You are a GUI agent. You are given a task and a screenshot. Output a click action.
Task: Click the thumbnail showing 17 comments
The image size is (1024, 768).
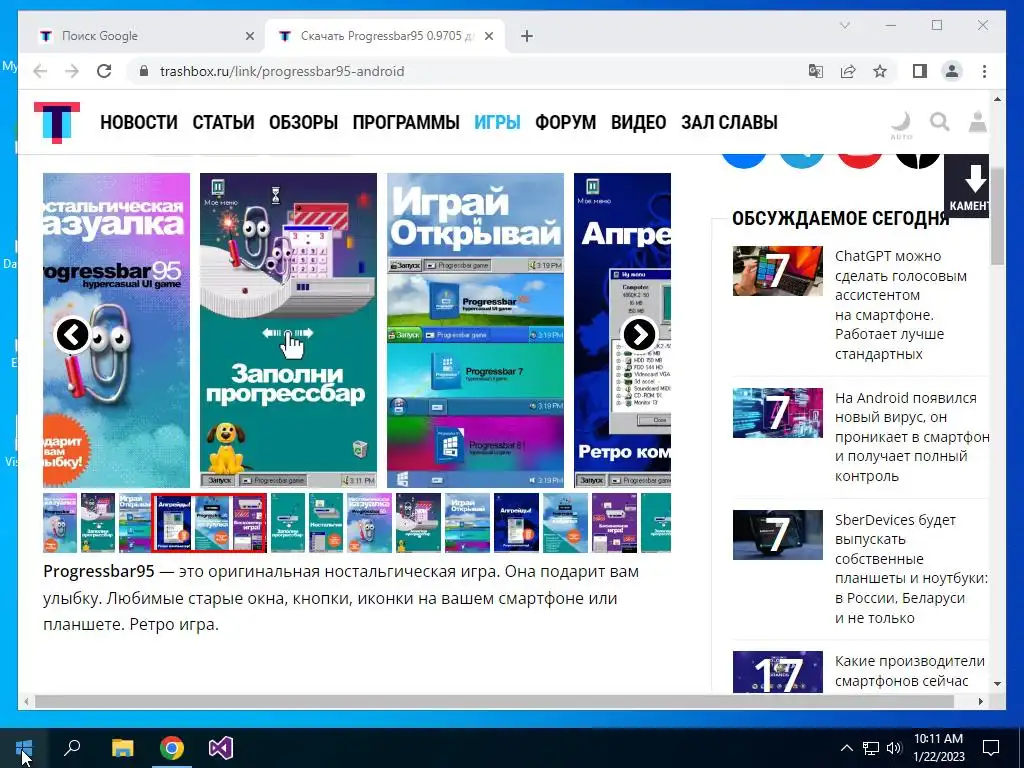coord(777,671)
